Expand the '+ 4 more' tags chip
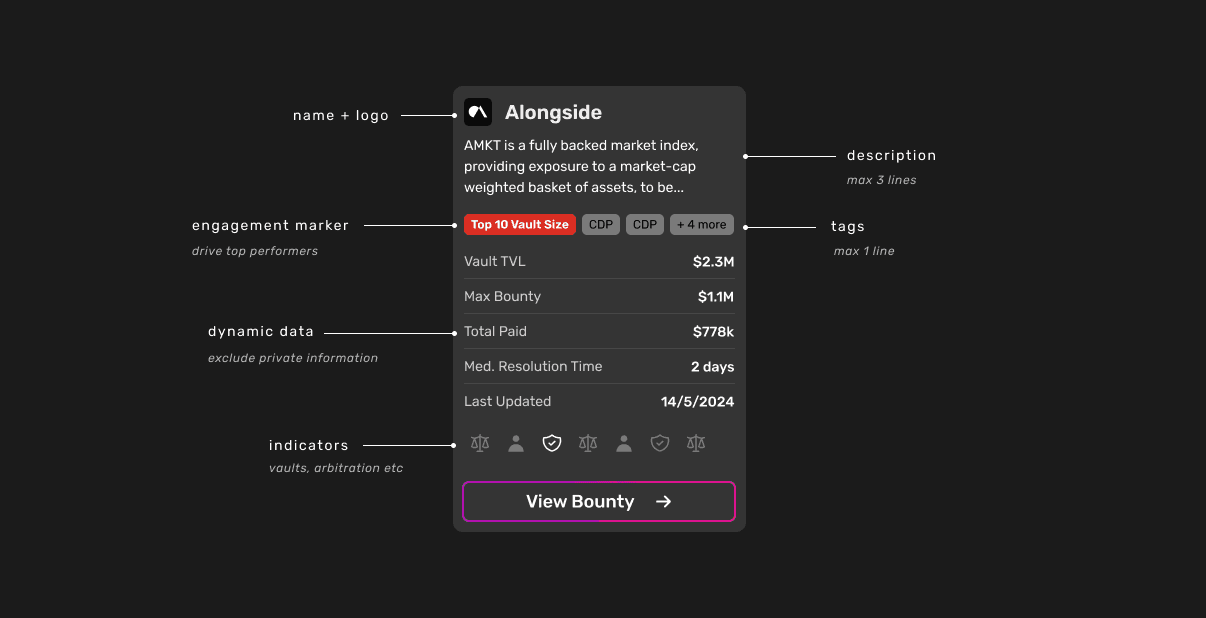 click(702, 225)
